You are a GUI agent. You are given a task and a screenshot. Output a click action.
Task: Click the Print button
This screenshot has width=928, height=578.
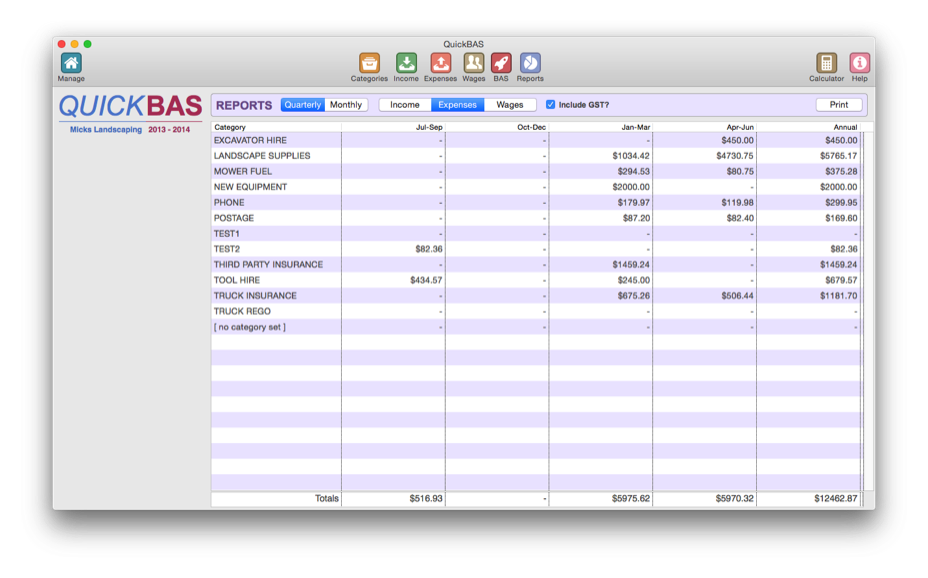pyautogui.click(x=838, y=104)
